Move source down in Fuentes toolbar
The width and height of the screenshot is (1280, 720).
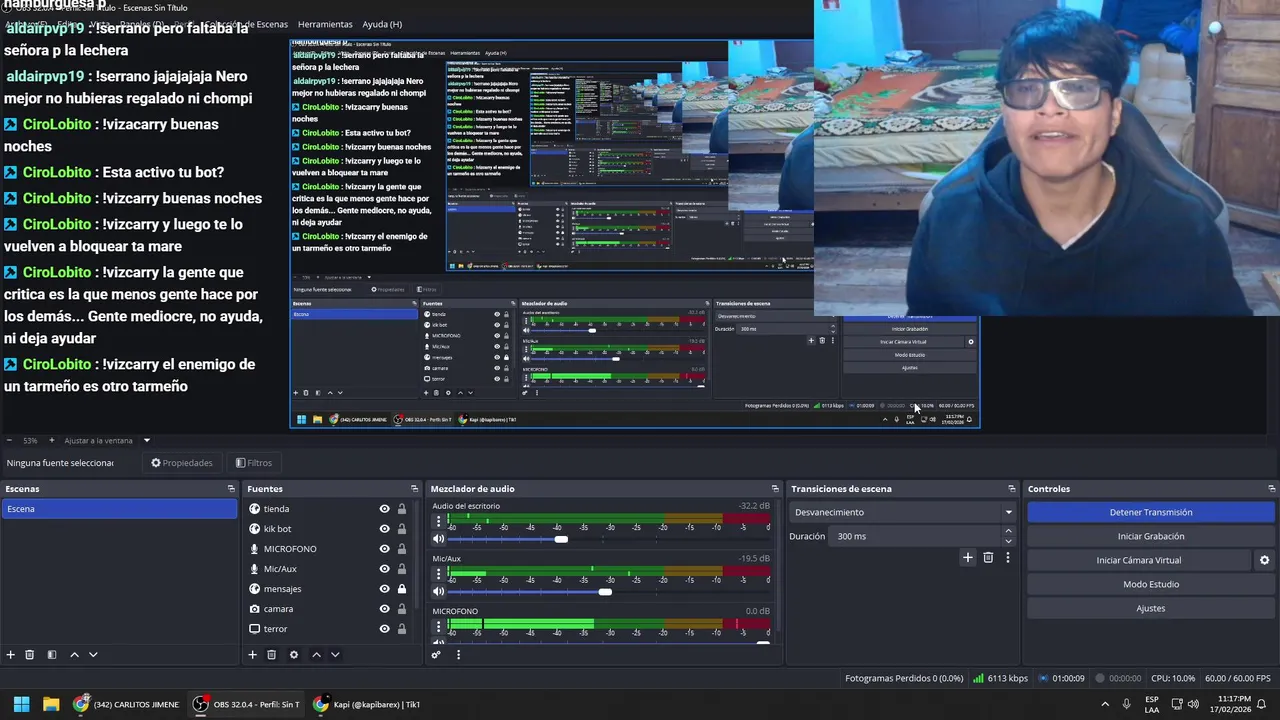pos(335,655)
